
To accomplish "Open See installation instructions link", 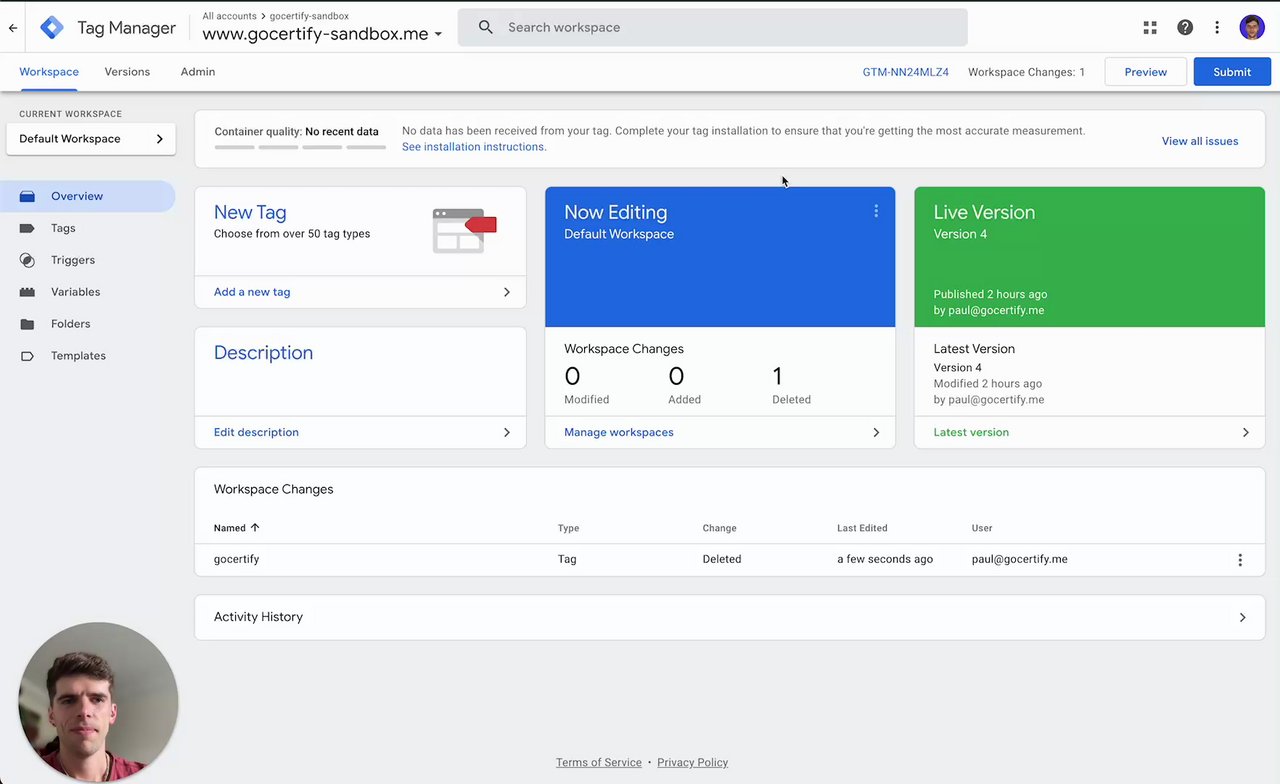I will click(474, 147).
